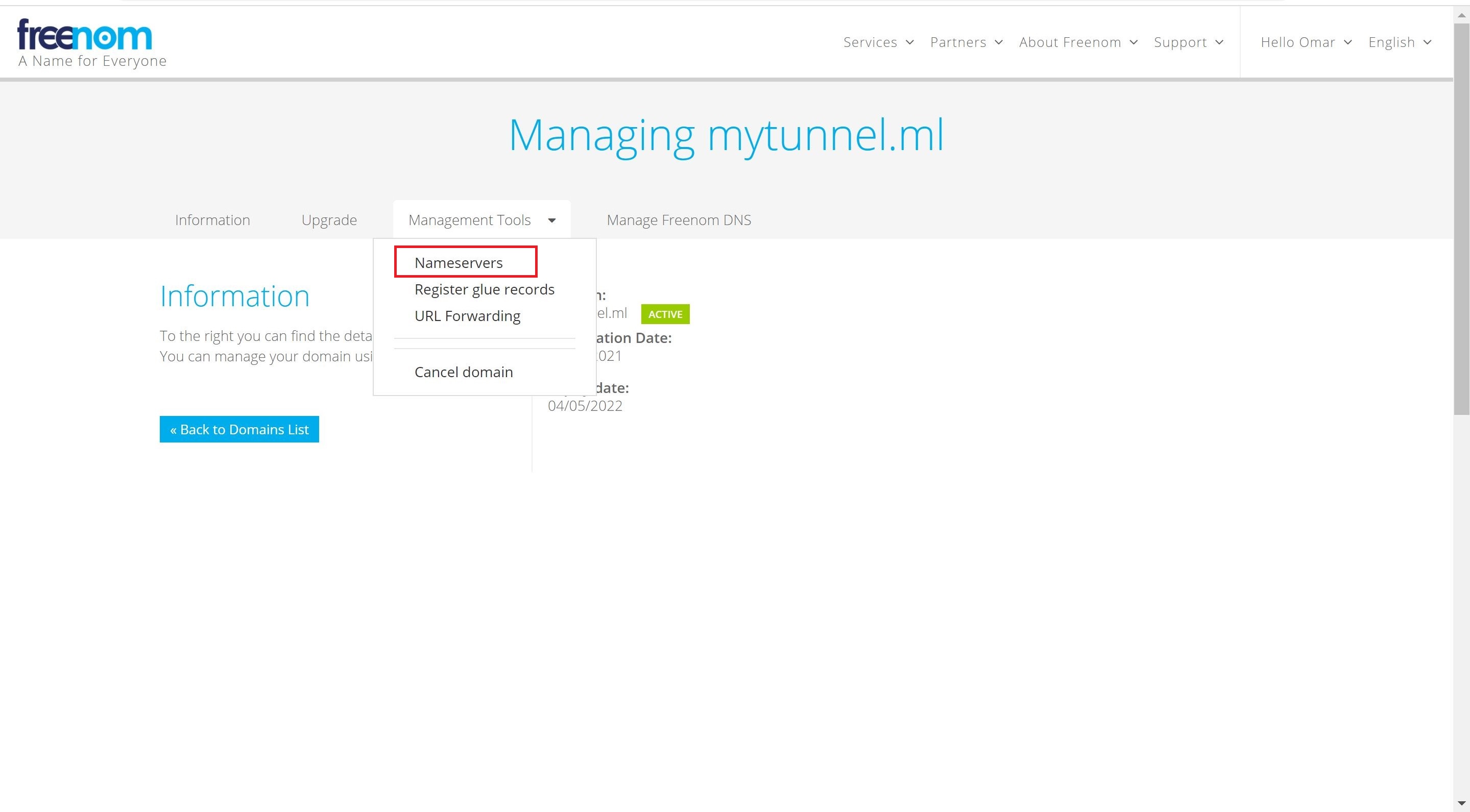Click Back to Domains List button
Image resolution: width=1470 pixels, height=812 pixels.
click(239, 429)
